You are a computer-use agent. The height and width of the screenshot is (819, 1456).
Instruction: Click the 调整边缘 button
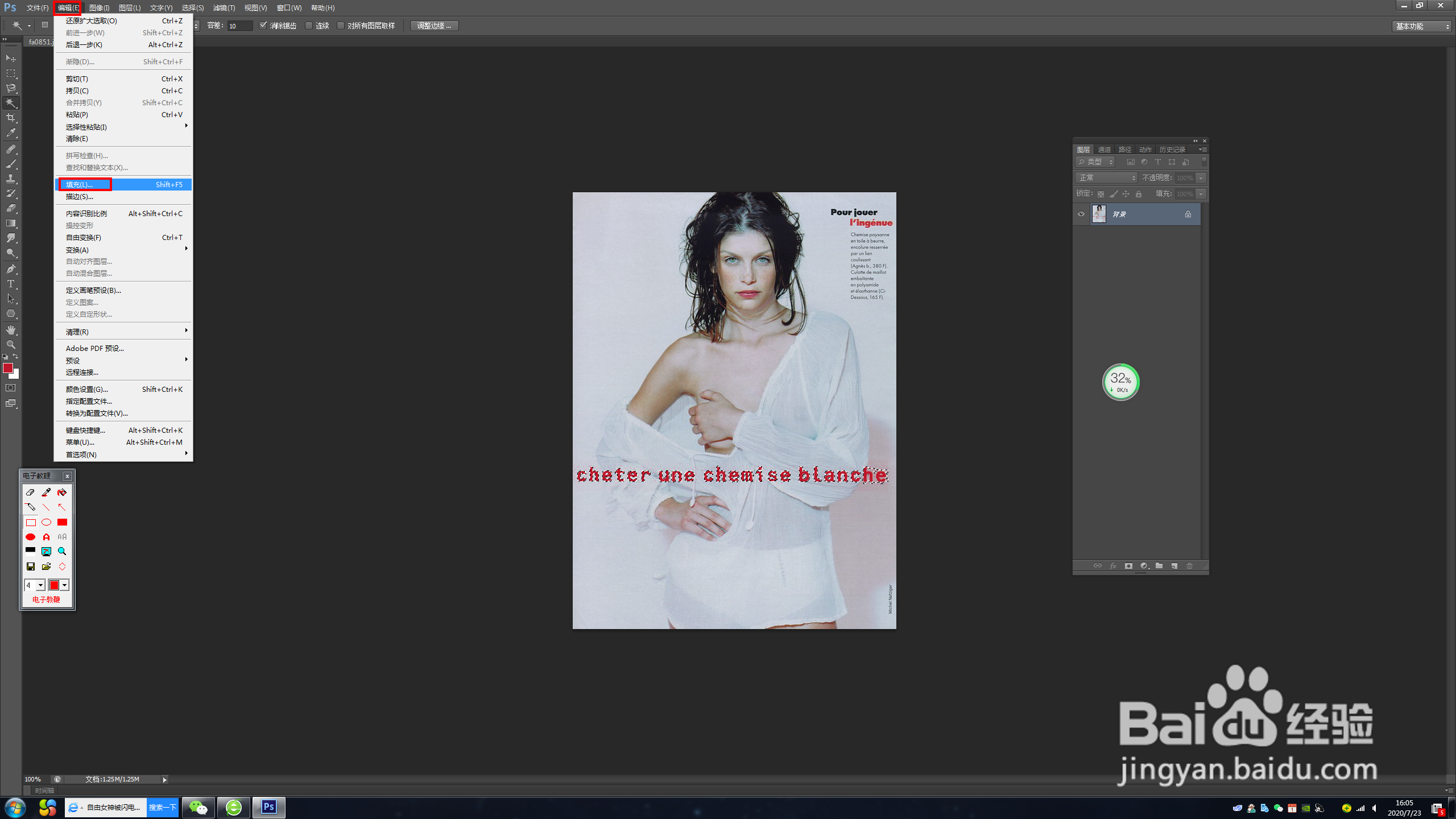[434, 26]
